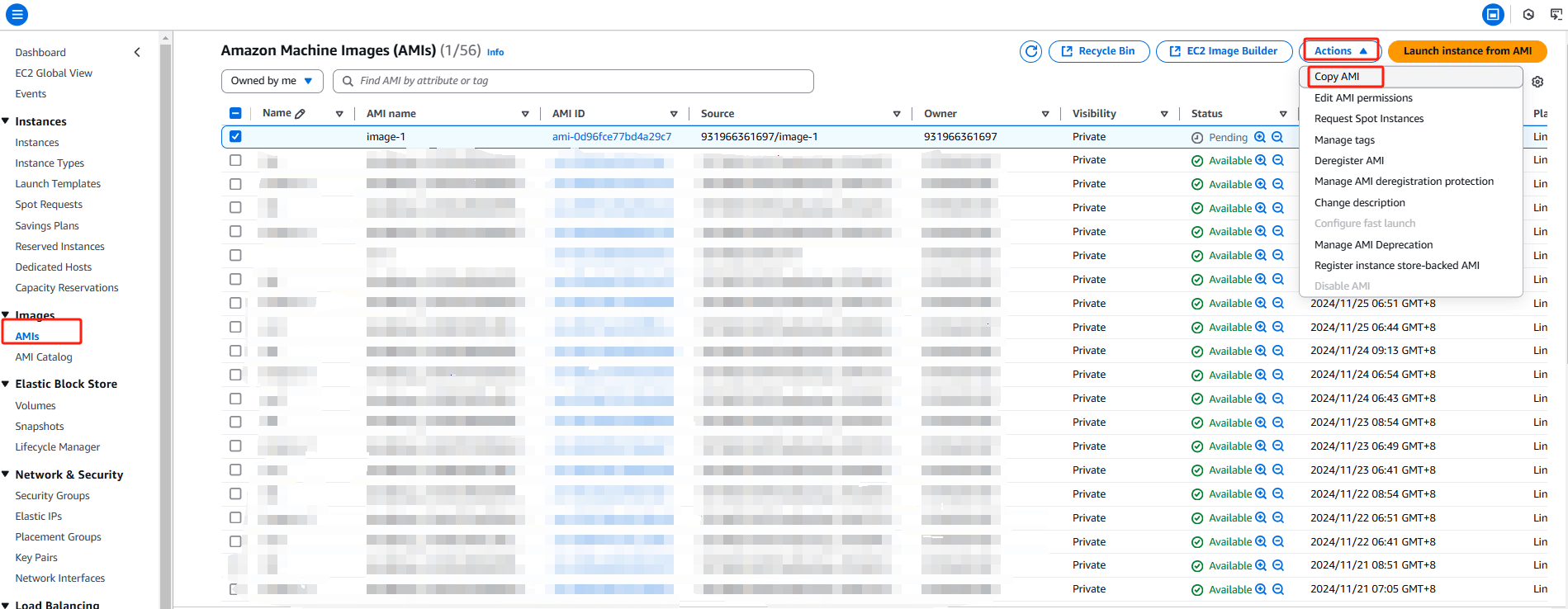Screen dimensions: 1568x609
Task: Click zoom-in icon in image-1 Pending row
Action: point(1260,137)
